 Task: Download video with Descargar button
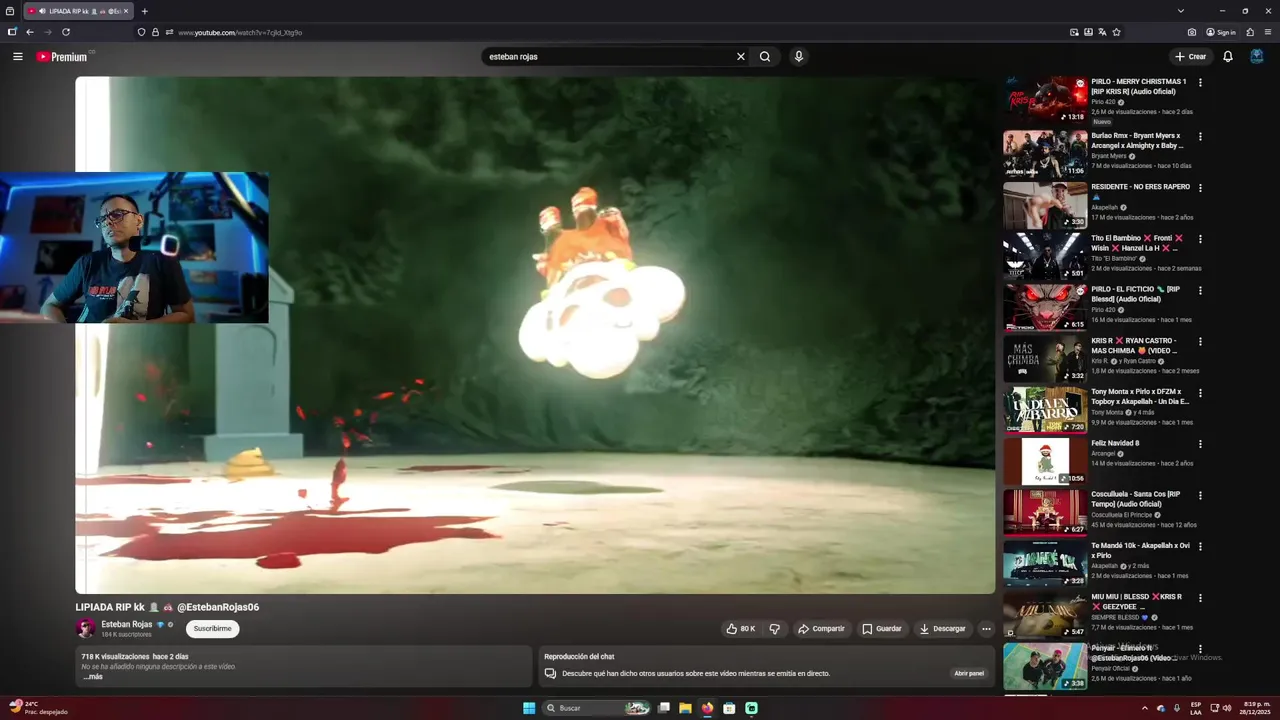click(942, 629)
